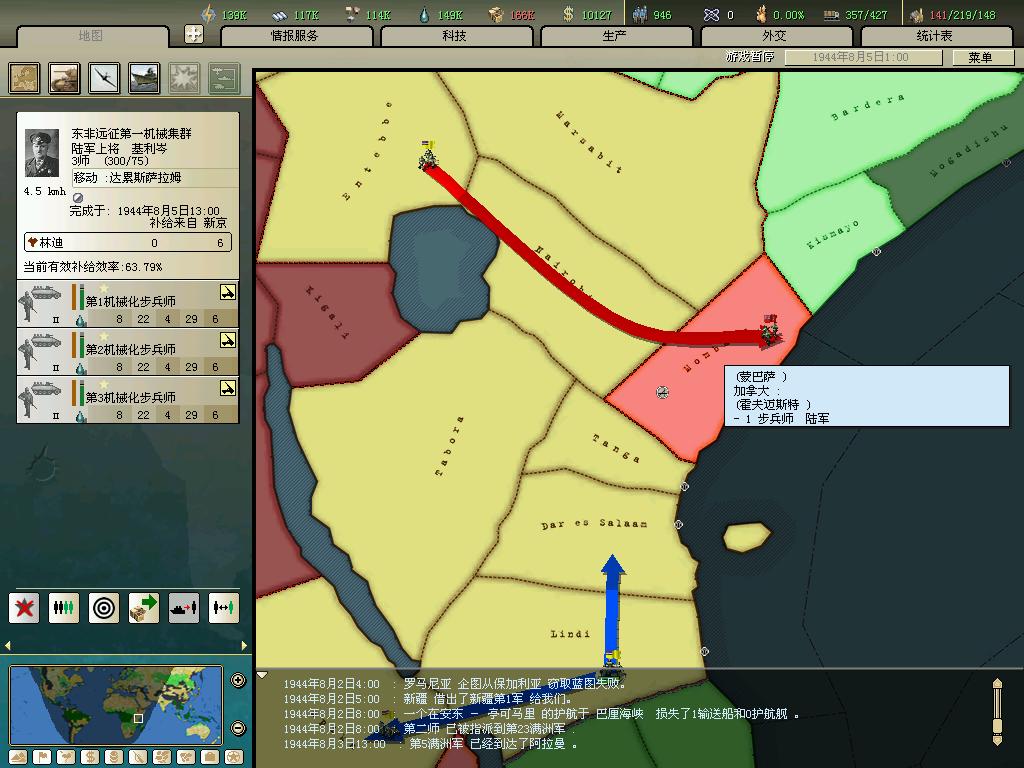Open the 科技 technology tab
Screen dimensions: 1024x768
454,36
